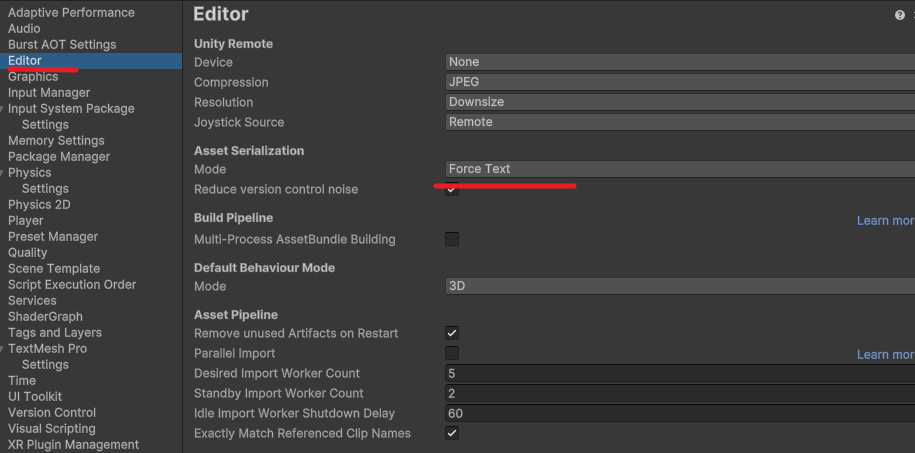Click Idle Import Worker Shutdown Delay field

(x=680, y=413)
